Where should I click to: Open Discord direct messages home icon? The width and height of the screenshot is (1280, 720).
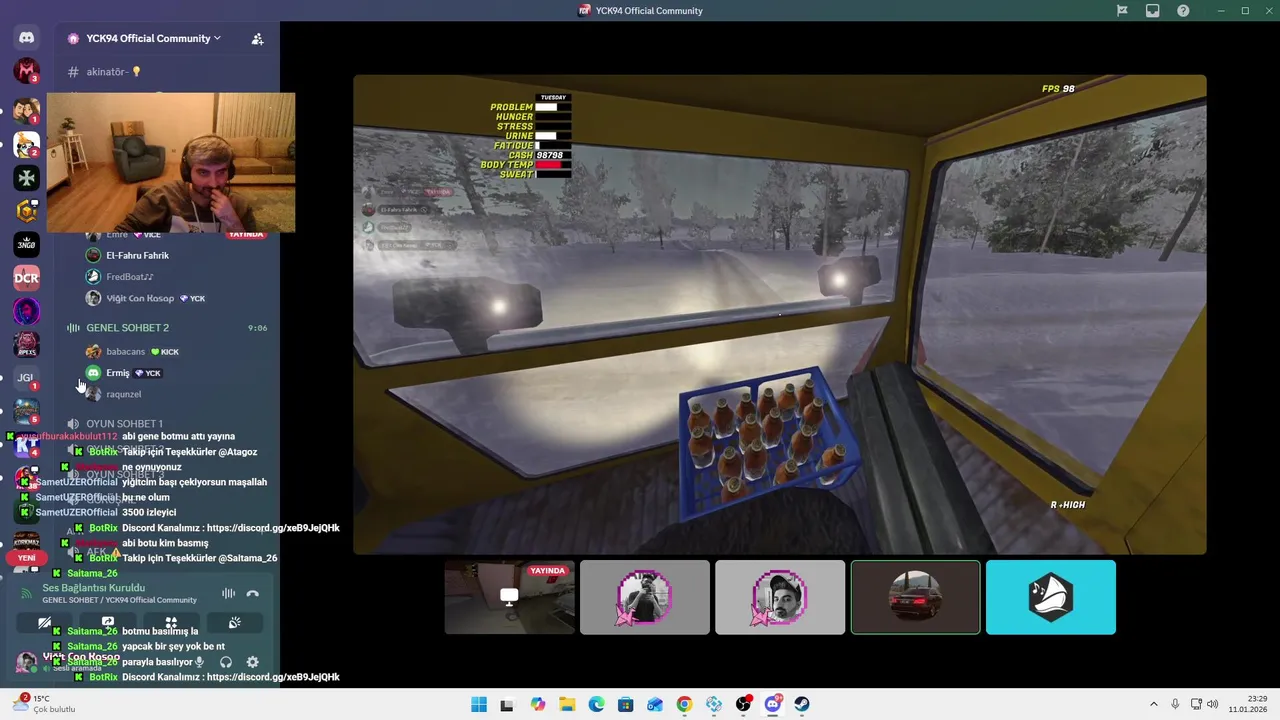point(26,38)
